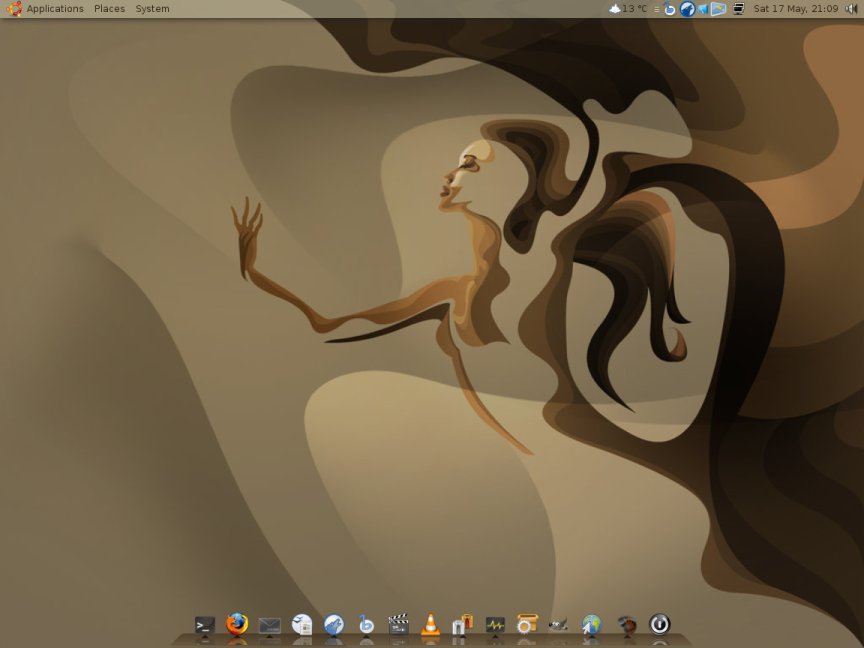864x648 pixels.
Task: Open the Applications menu
Action: coord(55,9)
